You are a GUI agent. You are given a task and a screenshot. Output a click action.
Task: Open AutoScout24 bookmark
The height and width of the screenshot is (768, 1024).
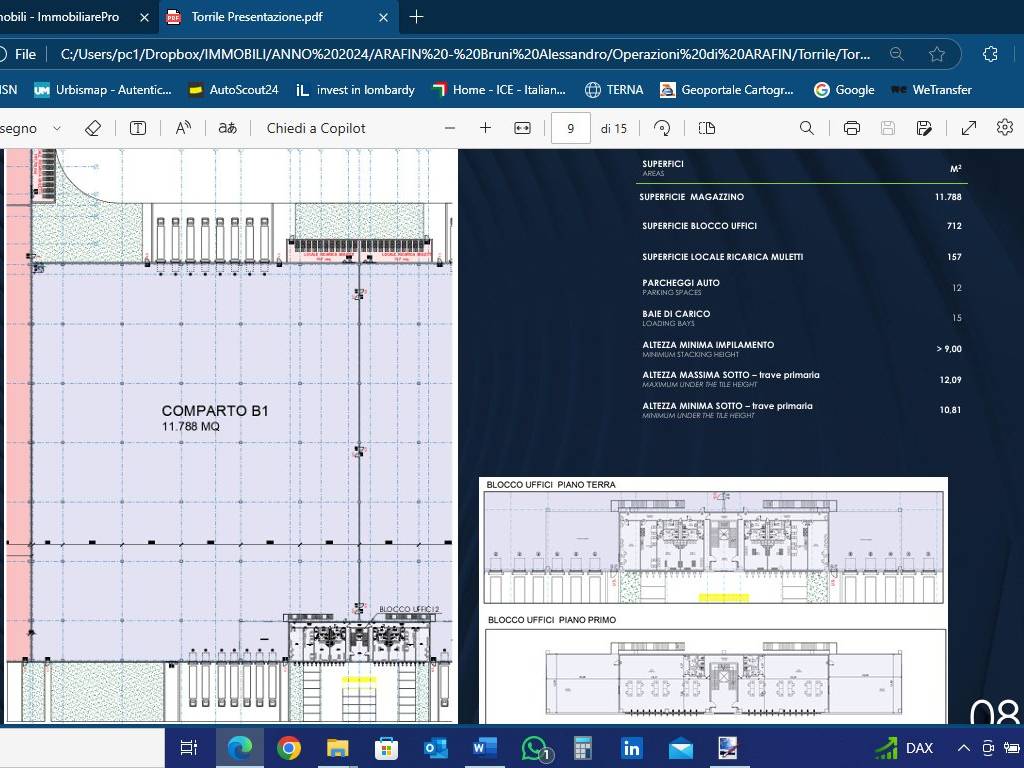point(234,90)
